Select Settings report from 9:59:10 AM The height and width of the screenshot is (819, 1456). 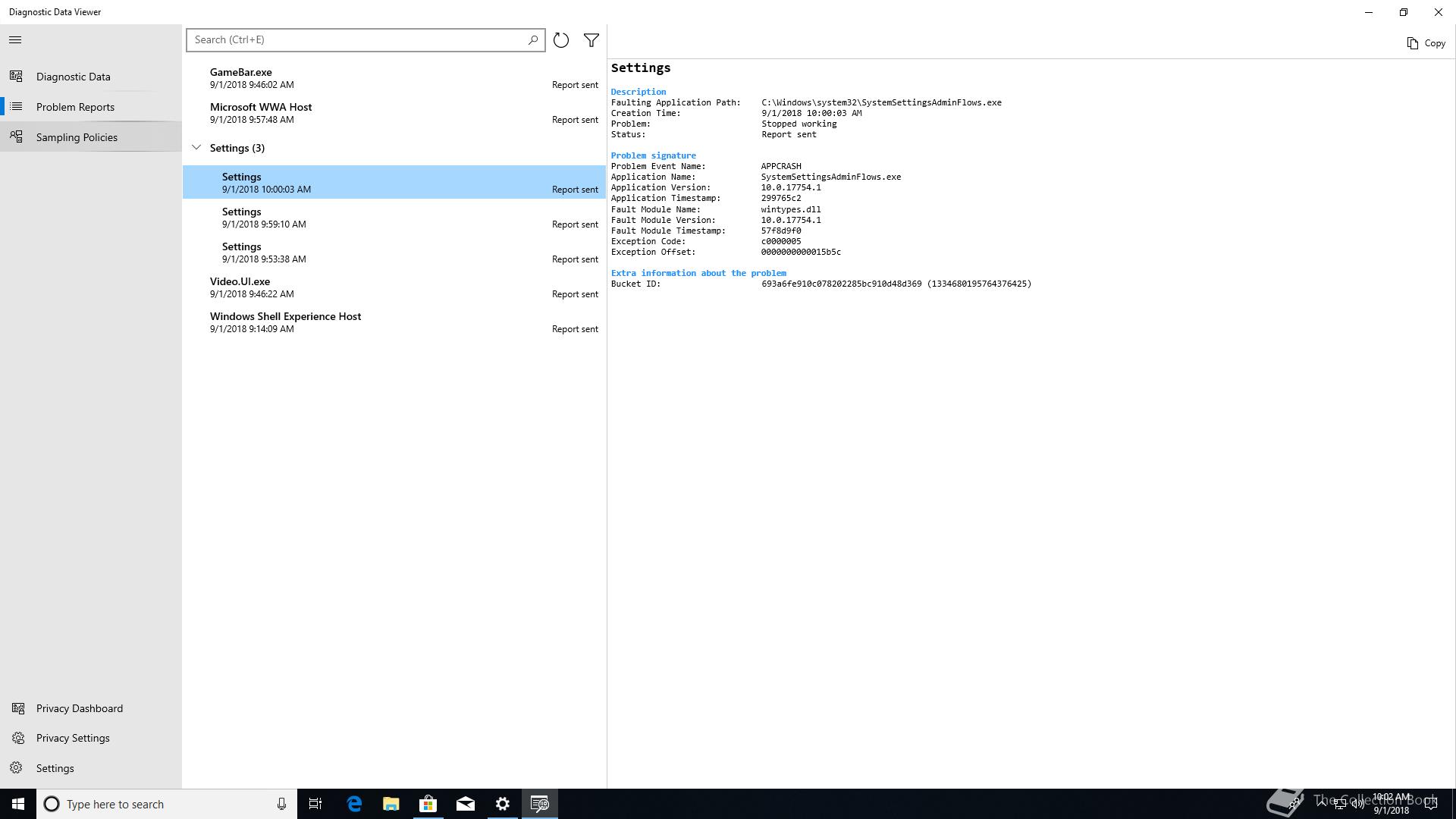(394, 218)
